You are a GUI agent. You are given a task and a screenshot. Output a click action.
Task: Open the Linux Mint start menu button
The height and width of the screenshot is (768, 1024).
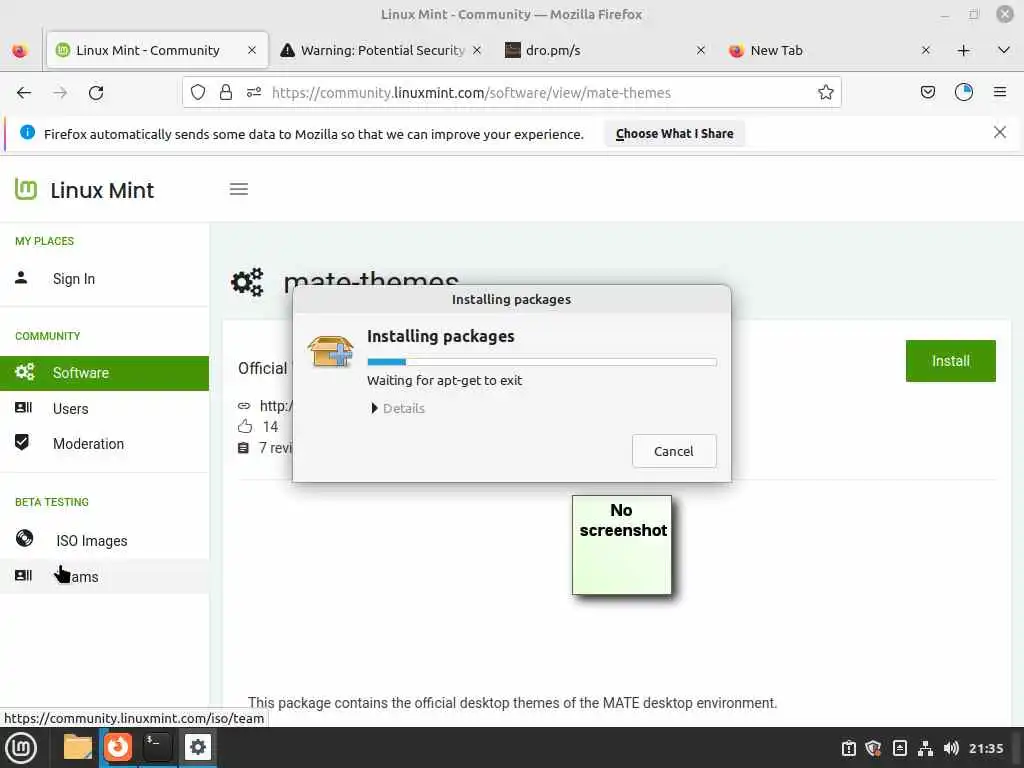[x=21, y=748]
